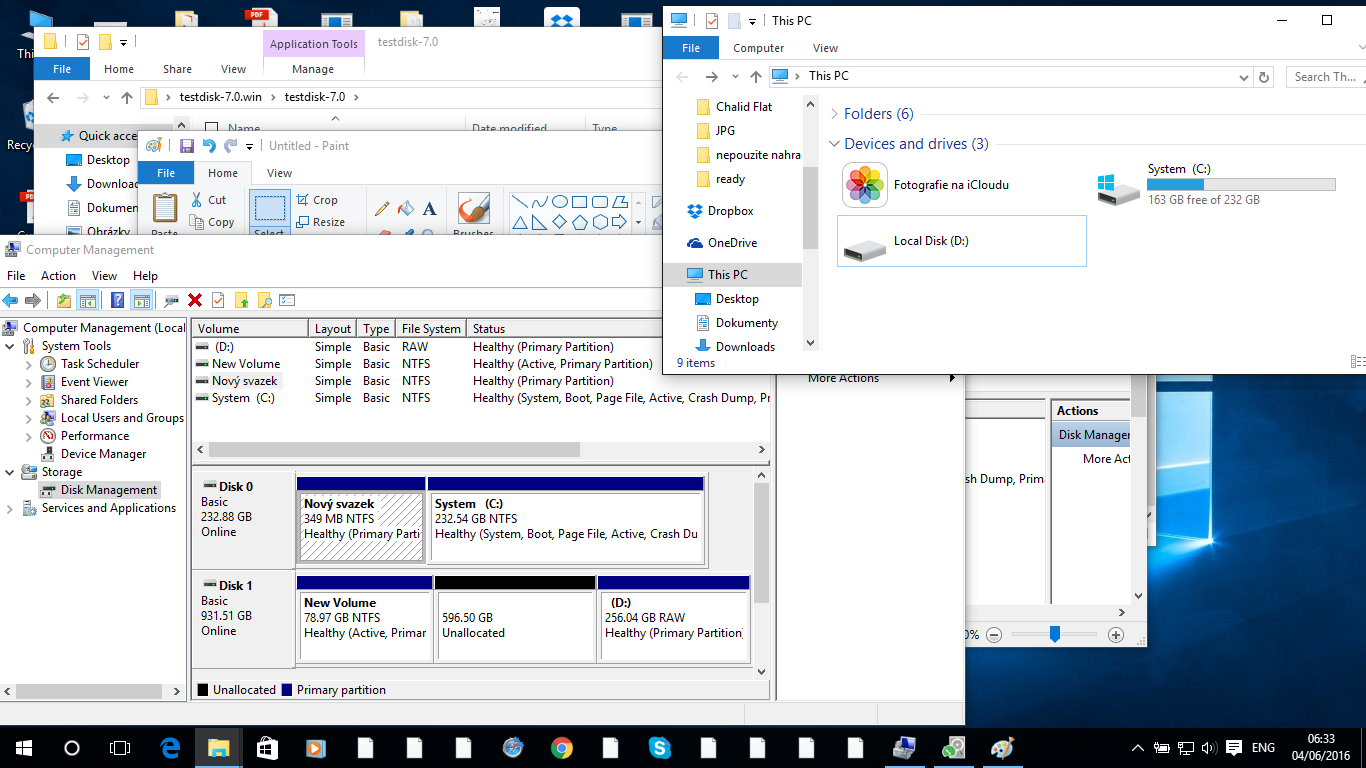This screenshot has height=768, width=1366.
Task: Click the red X delete icon in Computer Management toolbar
Action: tap(195, 300)
